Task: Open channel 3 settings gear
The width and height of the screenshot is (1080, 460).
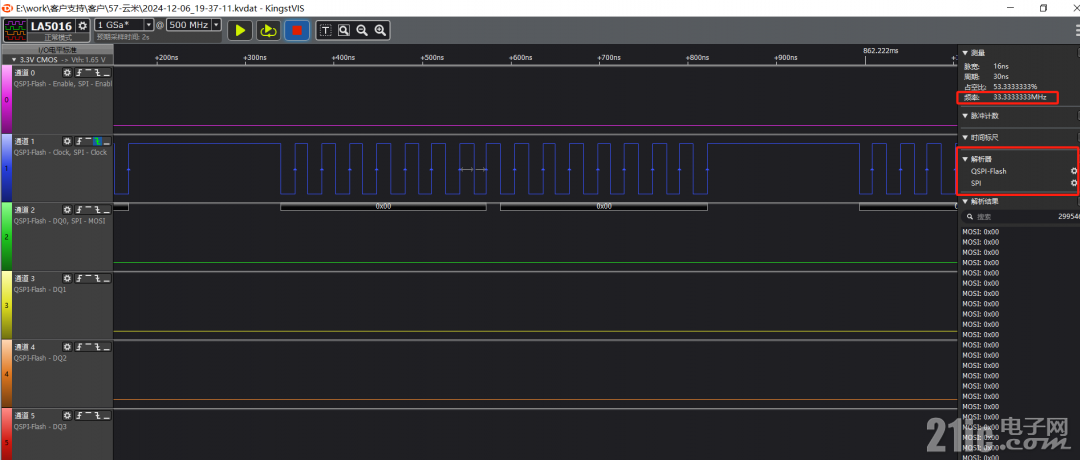Action: tap(68, 278)
